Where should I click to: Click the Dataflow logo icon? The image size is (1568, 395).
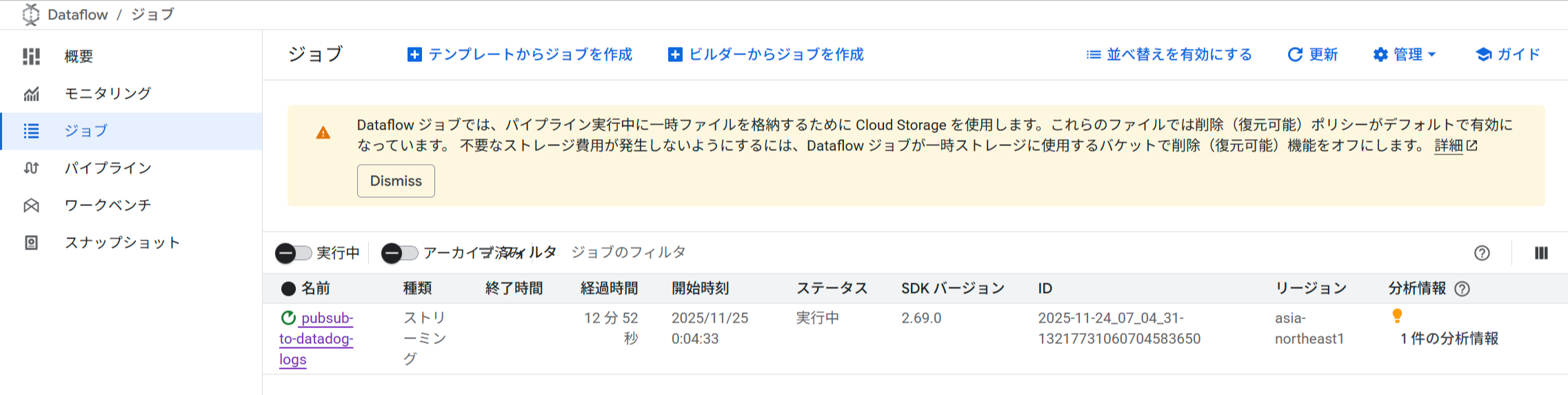coord(31,14)
